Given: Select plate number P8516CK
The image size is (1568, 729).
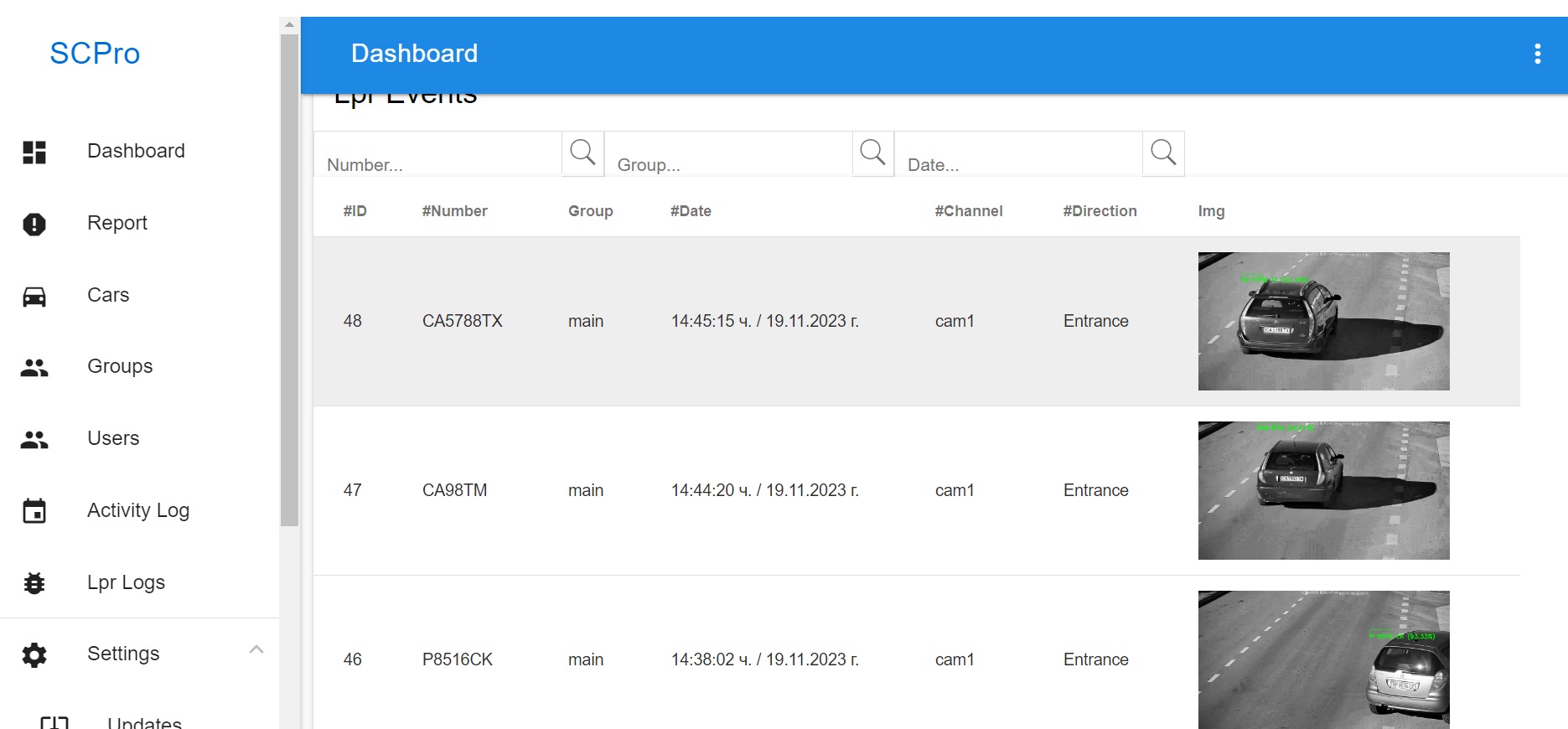Looking at the screenshot, I should coord(458,659).
